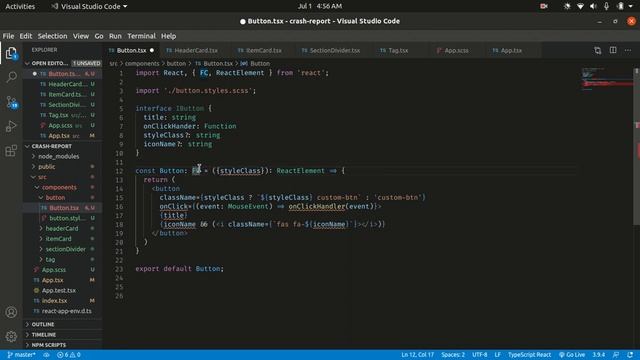This screenshot has height=360, width=640.
Task: Click the minimap code overview
Action: pos(607,80)
